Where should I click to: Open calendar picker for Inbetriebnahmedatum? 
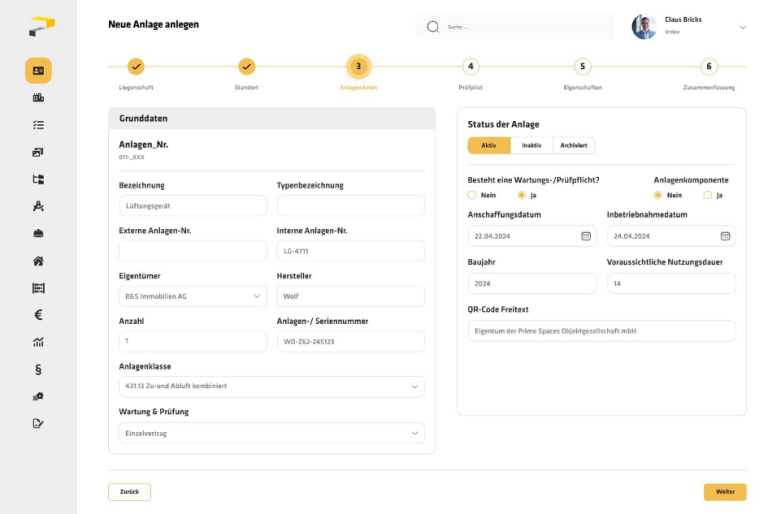(725, 236)
